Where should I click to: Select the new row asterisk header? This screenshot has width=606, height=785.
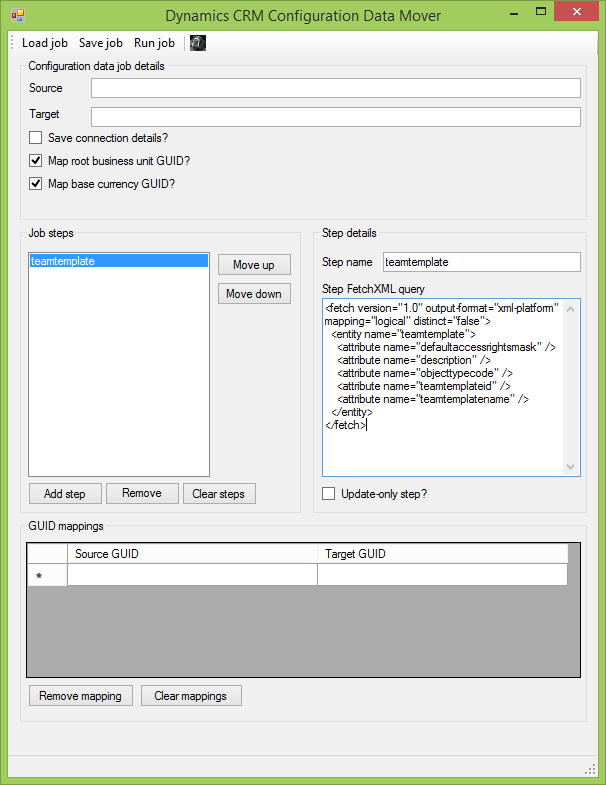pyautogui.click(x=47, y=575)
